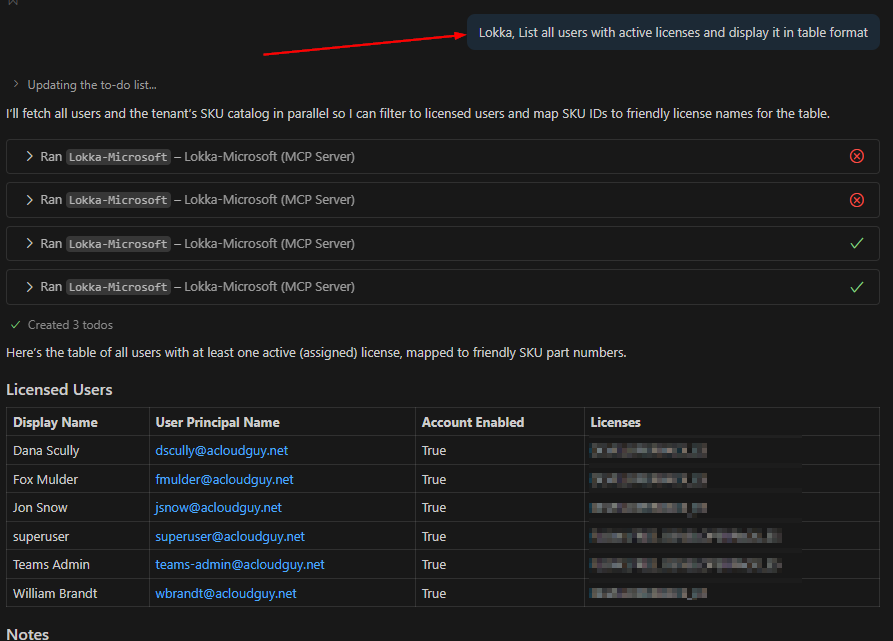893x641 pixels.
Task: Click red error icon on second Lokka run
Action: point(856,200)
